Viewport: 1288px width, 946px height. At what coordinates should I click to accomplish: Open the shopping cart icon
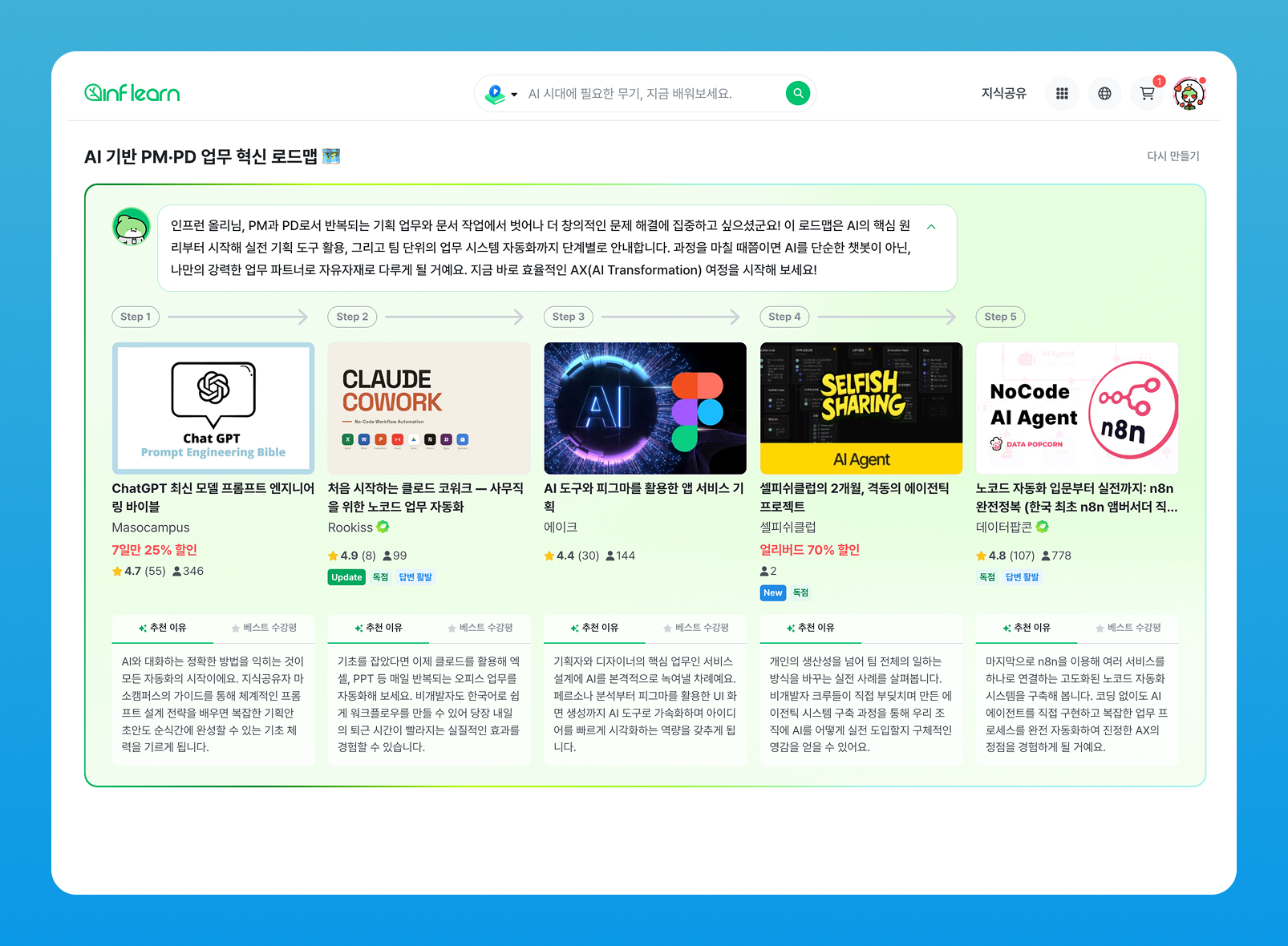coord(1147,93)
